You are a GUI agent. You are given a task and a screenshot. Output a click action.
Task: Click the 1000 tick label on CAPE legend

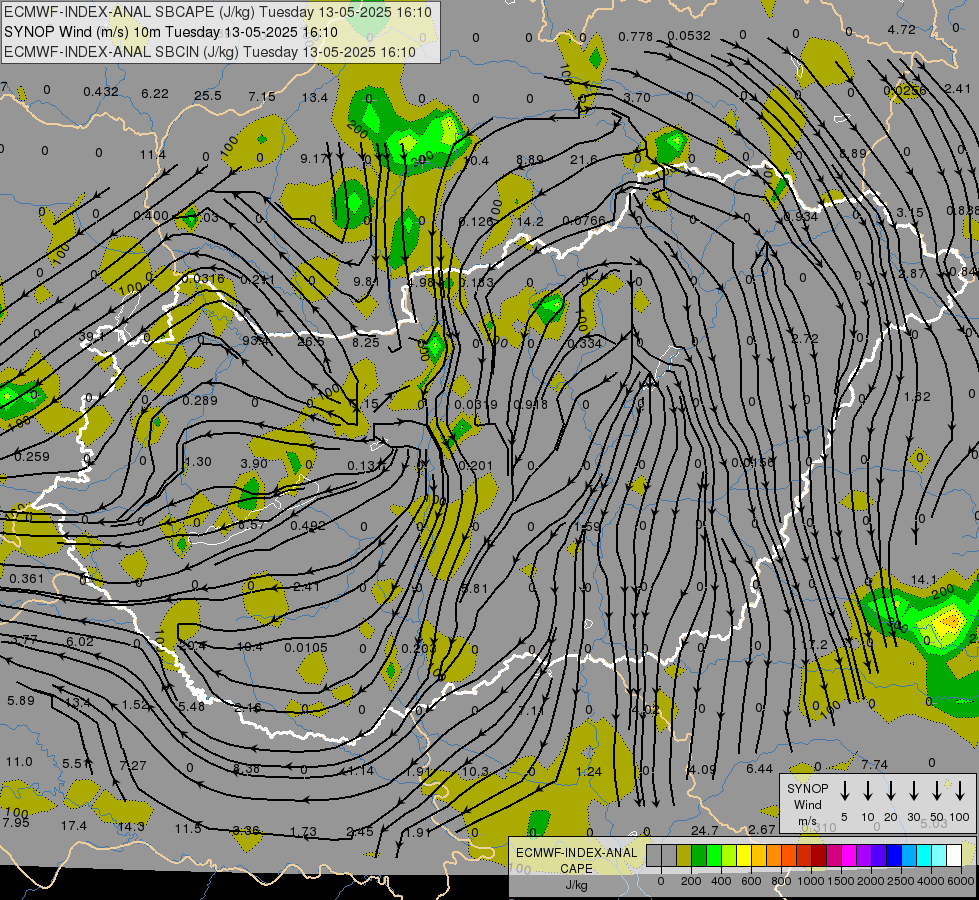coord(811,881)
